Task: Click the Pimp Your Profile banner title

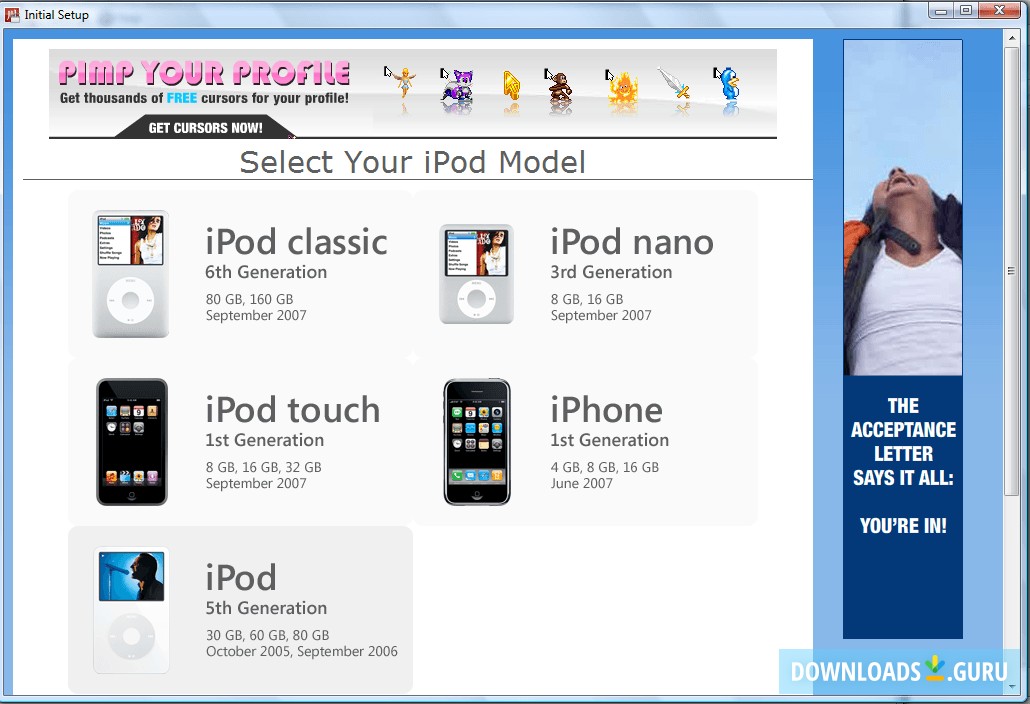Action: coord(204,73)
